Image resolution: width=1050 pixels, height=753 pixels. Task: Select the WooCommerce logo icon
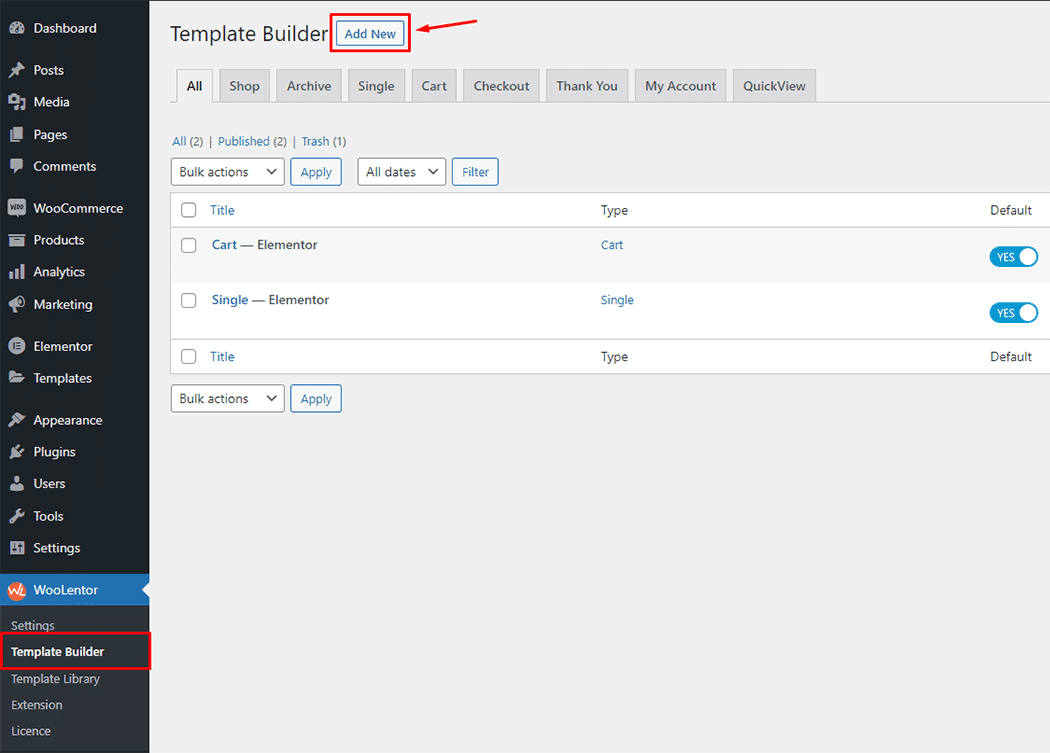click(17, 209)
